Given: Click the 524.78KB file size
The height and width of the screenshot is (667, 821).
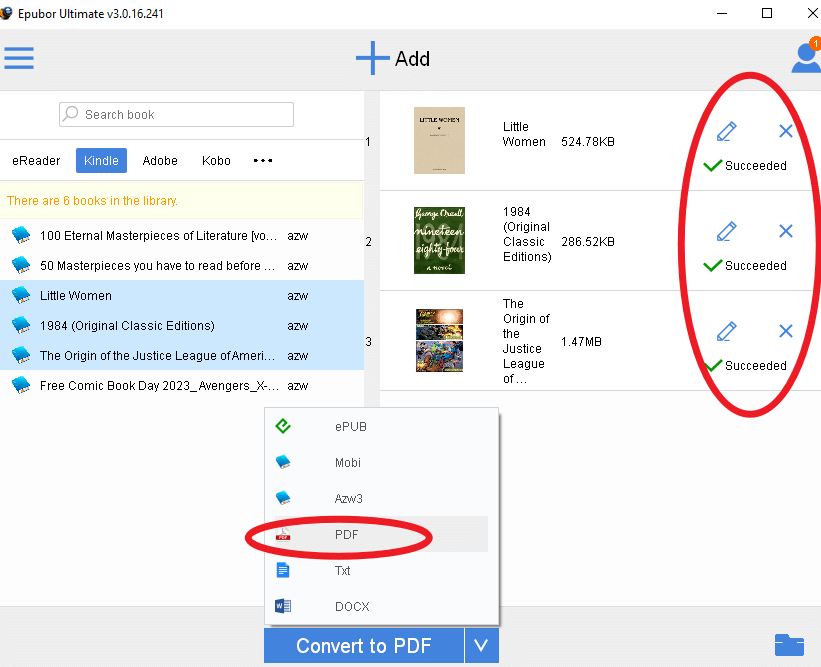Looking at the screenshot, I should 587,142.
